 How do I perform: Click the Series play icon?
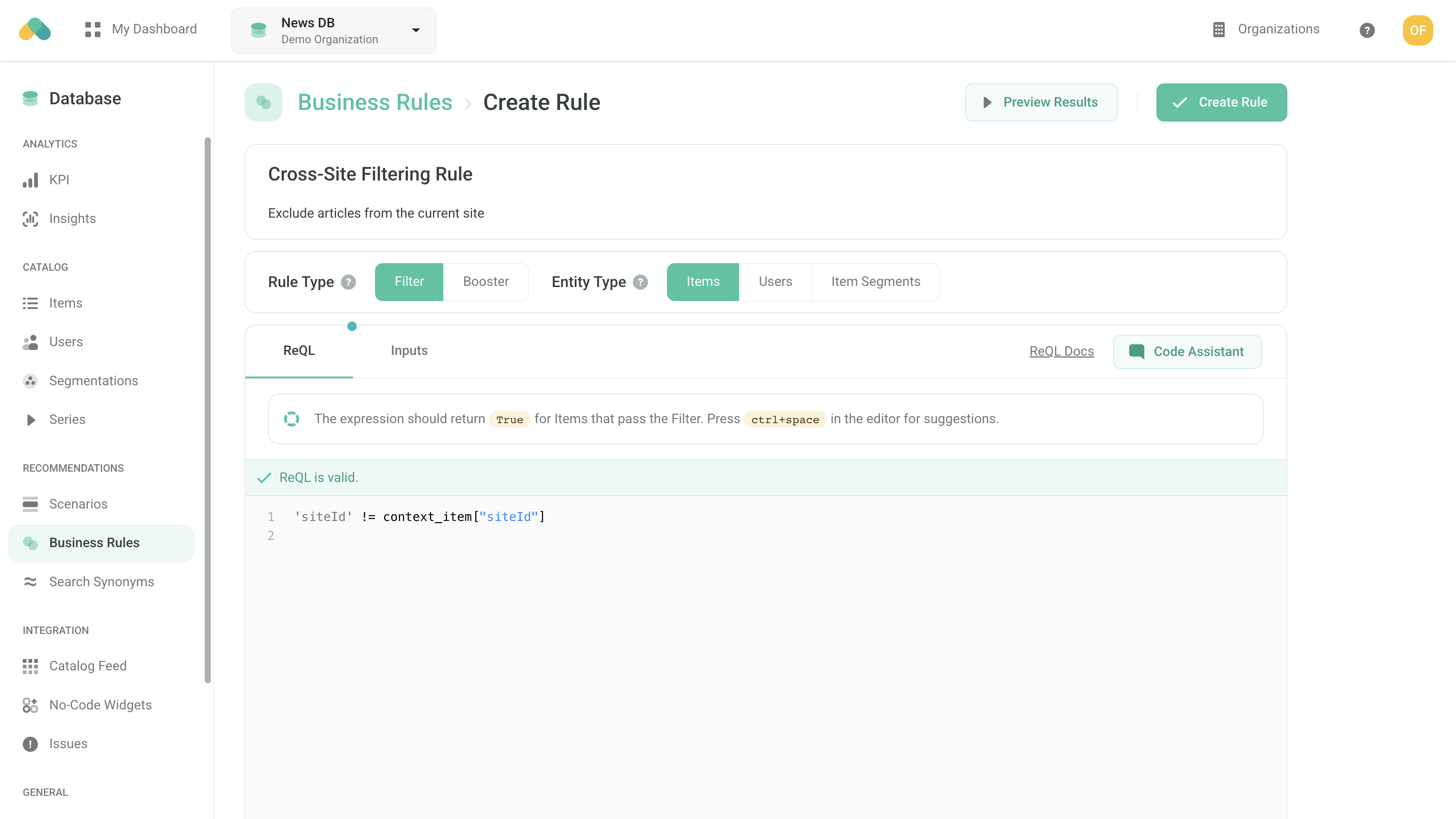(x=30, y=419)
